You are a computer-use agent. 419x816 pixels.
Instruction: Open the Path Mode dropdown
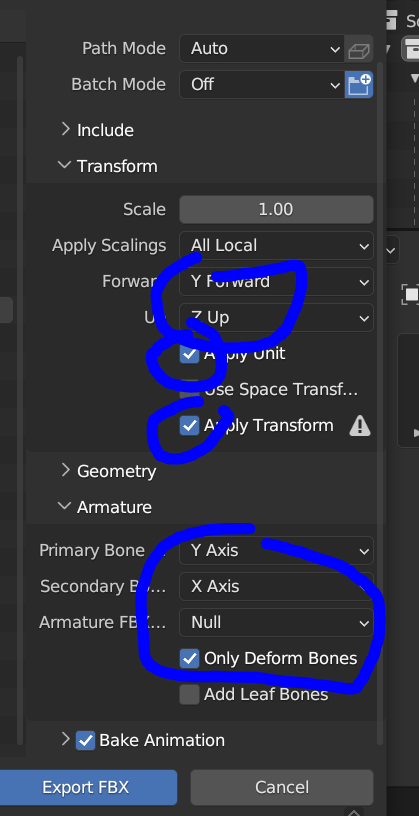tap(262, 49)
